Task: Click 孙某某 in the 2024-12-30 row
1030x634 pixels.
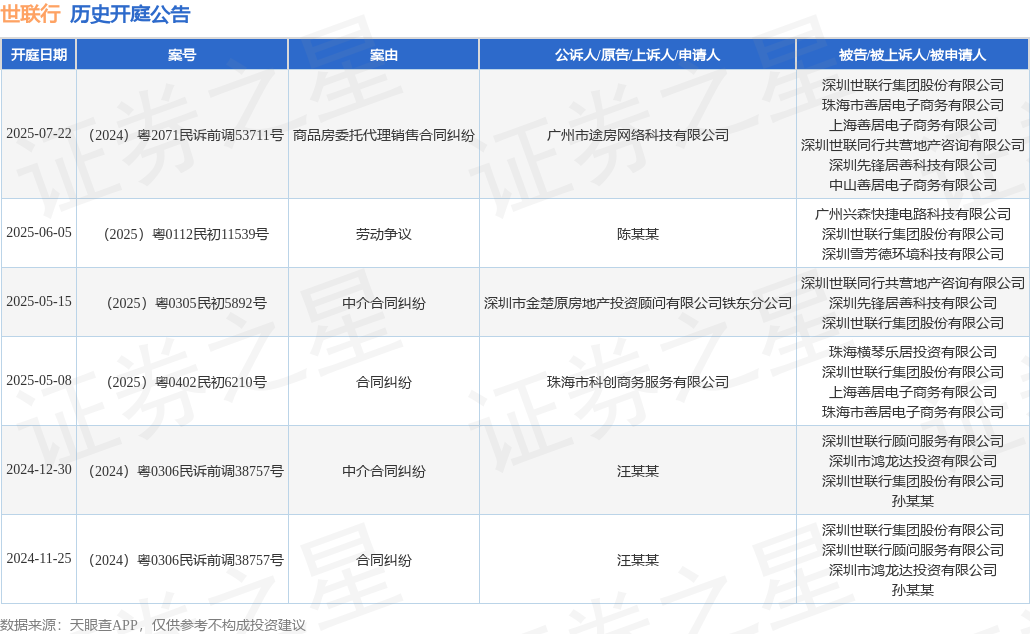Action: pyautogui.click(x=913, y=501)
